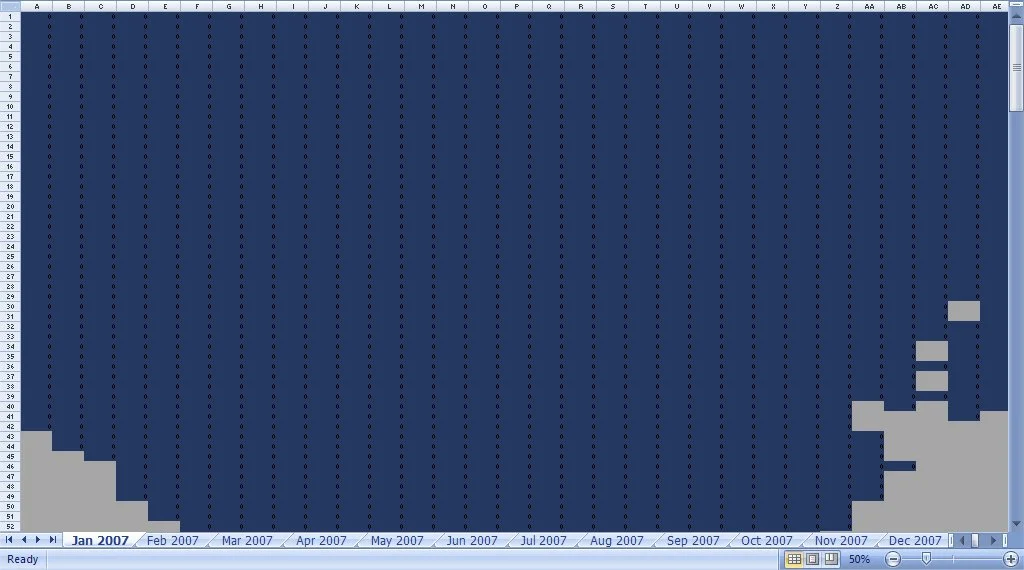The height and width of the screenshot is (570, 1024).
Task: Zoom in with the plus button
Action: (x=1011, y=559)
